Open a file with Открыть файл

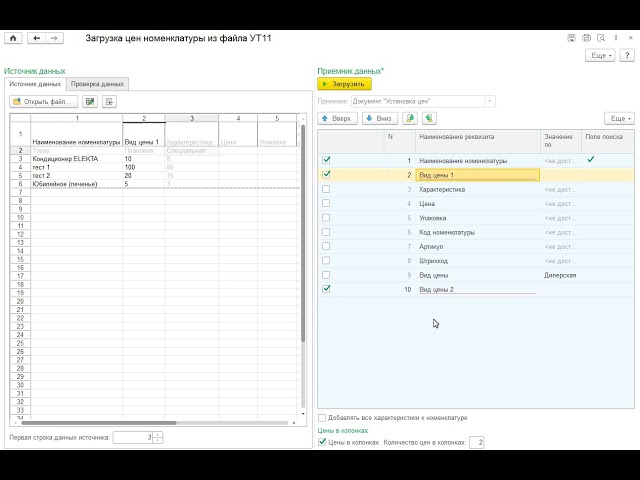point(44,102)
